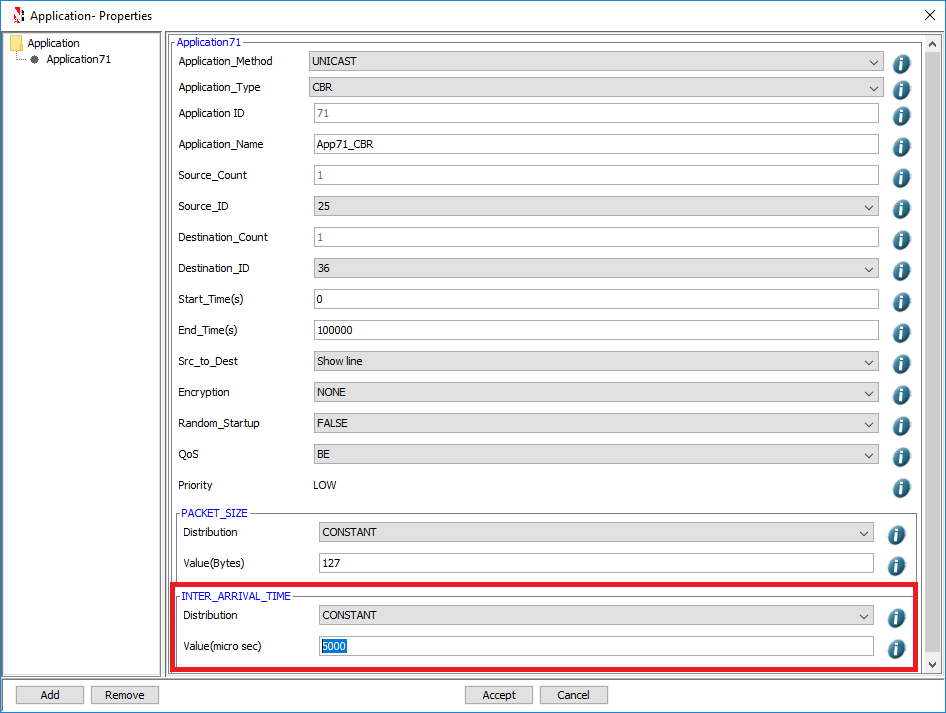Screen dimensions: 946x713
Task: Click Add to create a new application
Action: point(49,694)
